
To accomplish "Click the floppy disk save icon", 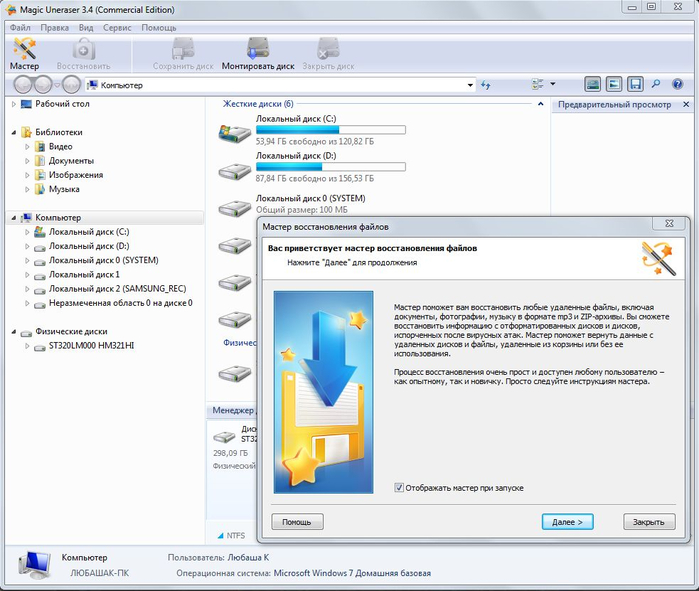I will point(635,84).
